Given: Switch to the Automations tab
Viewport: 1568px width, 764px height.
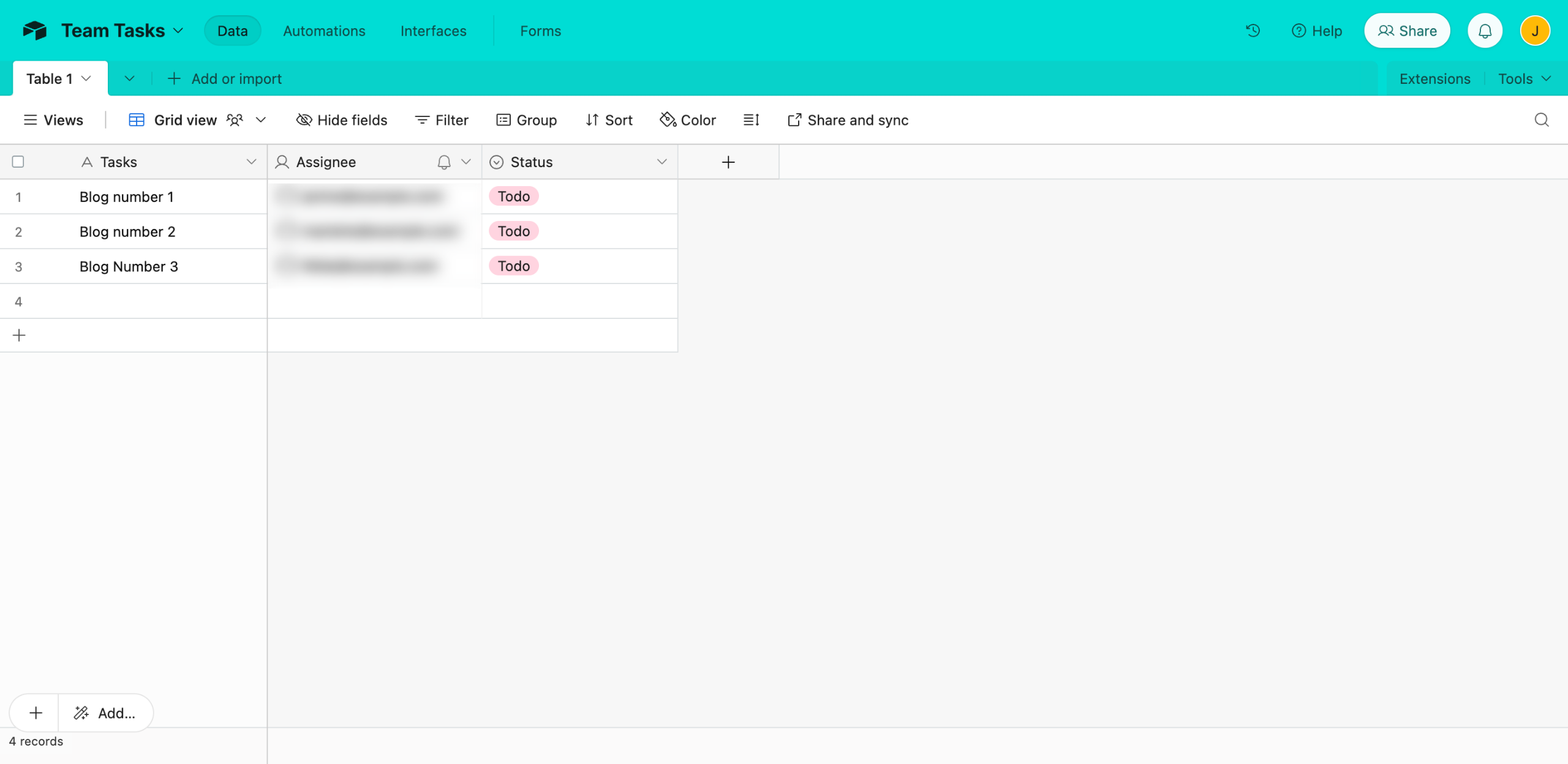Looking at the screenshot, I should [x=324, y=31].
